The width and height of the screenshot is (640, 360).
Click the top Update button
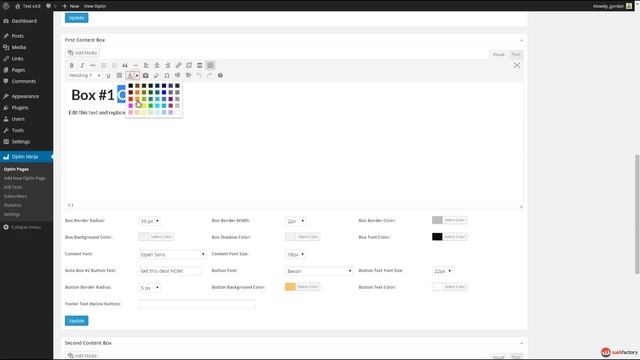76,18
